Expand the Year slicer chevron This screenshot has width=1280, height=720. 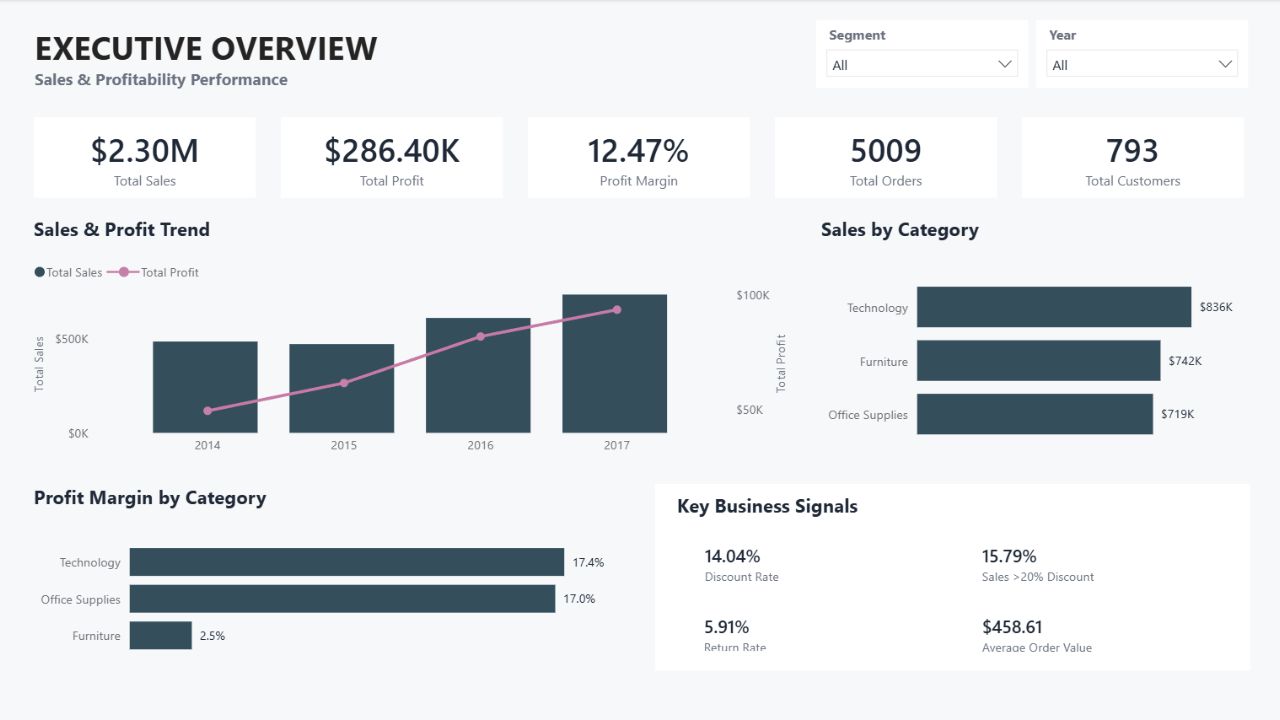tap(1225, 64)
